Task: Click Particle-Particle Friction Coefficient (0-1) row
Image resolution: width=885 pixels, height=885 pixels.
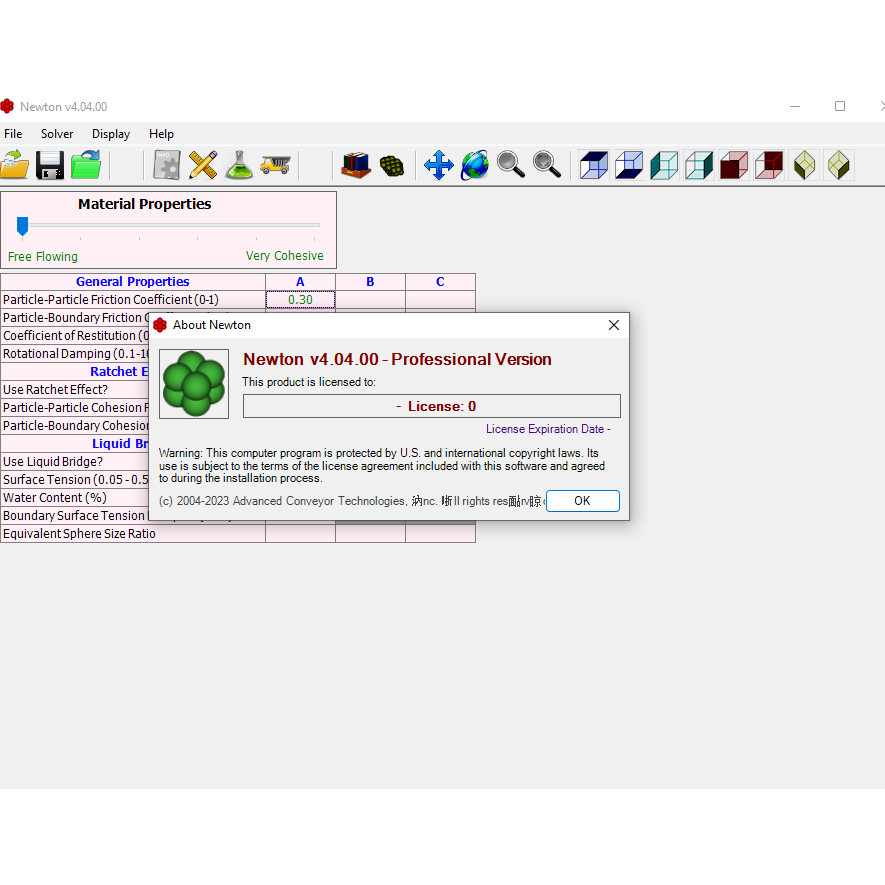Action: coord(133,300)
